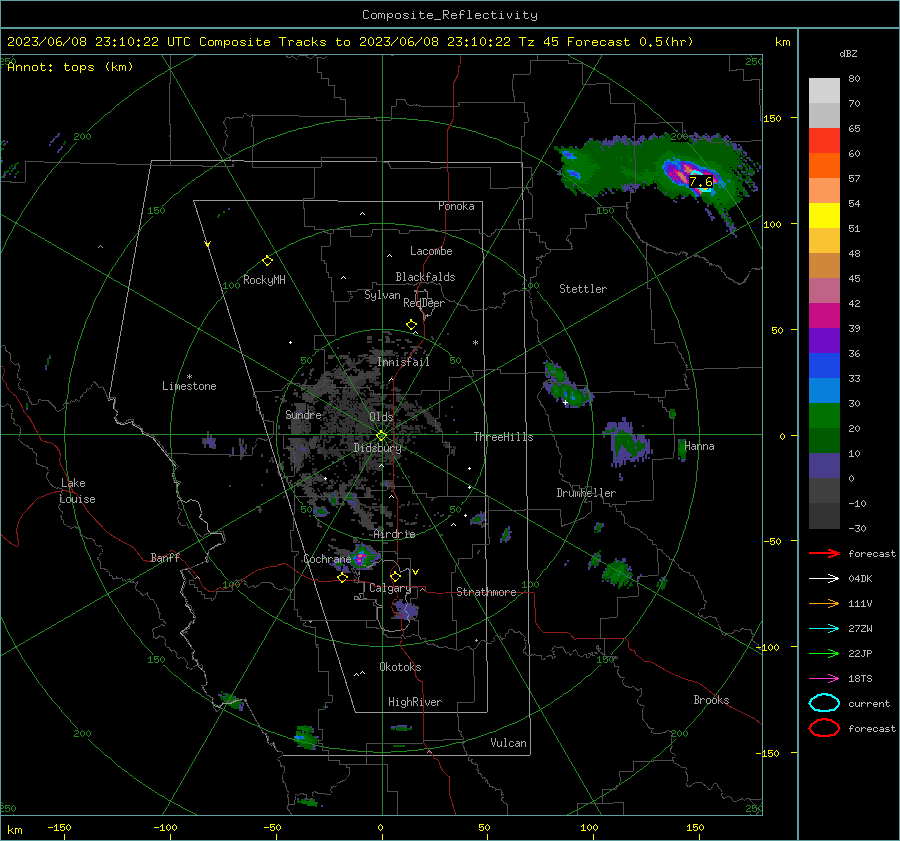Click the Sylvan label on the map
The image size is (900, 841).
pyautogui.click(x=382, y=296)
